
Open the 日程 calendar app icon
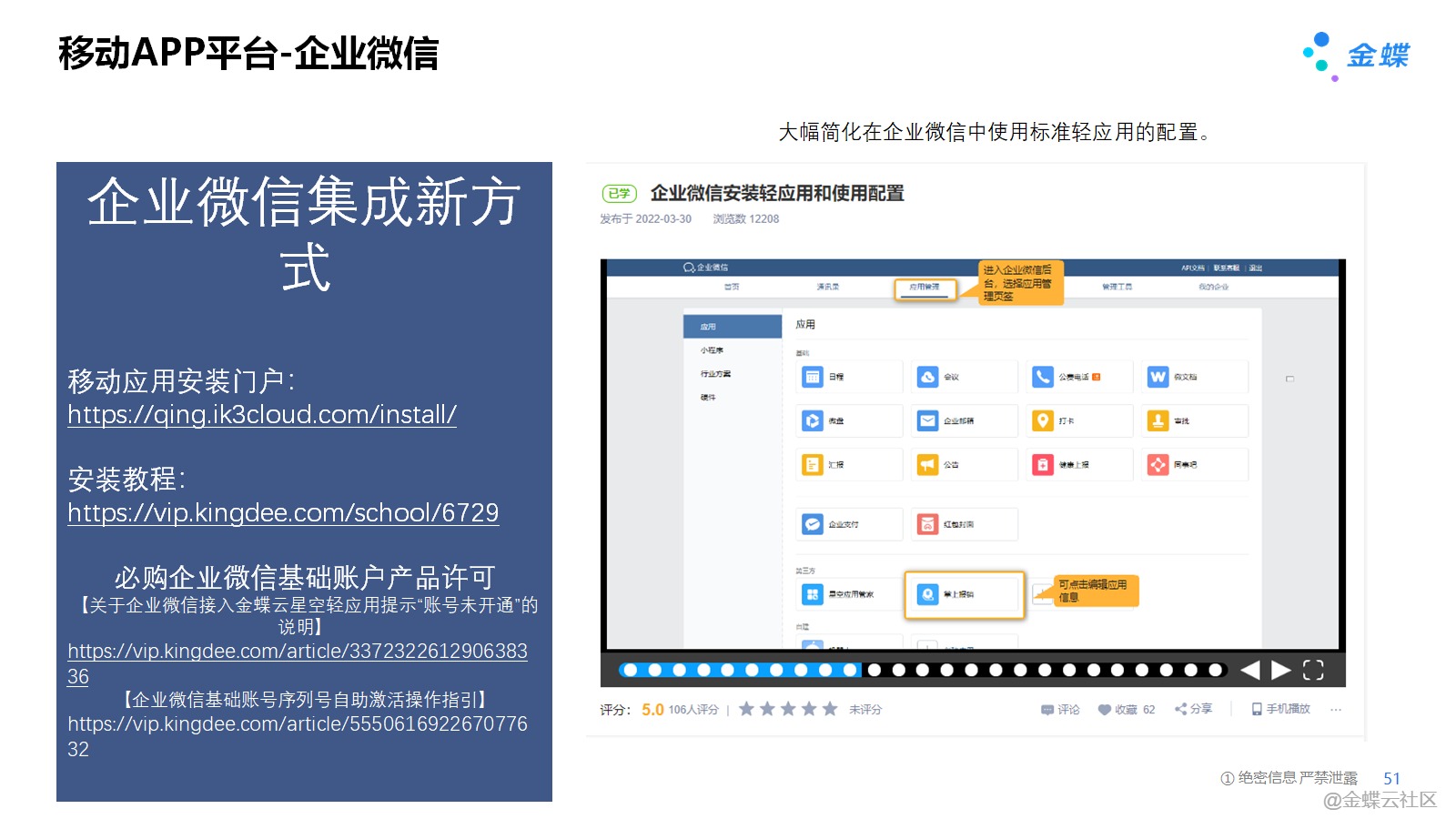pyautogui.click(x=812, y=377)
